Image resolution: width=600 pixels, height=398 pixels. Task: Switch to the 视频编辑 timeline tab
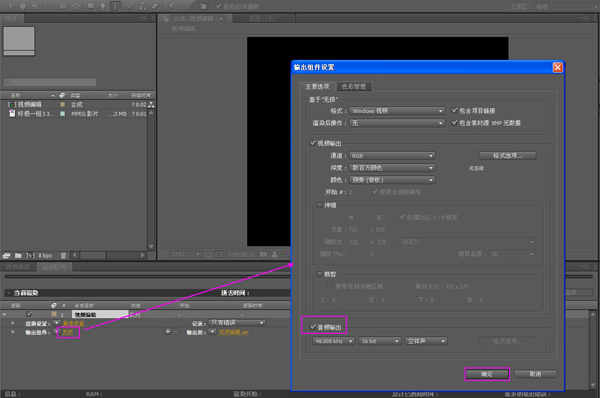18,267
